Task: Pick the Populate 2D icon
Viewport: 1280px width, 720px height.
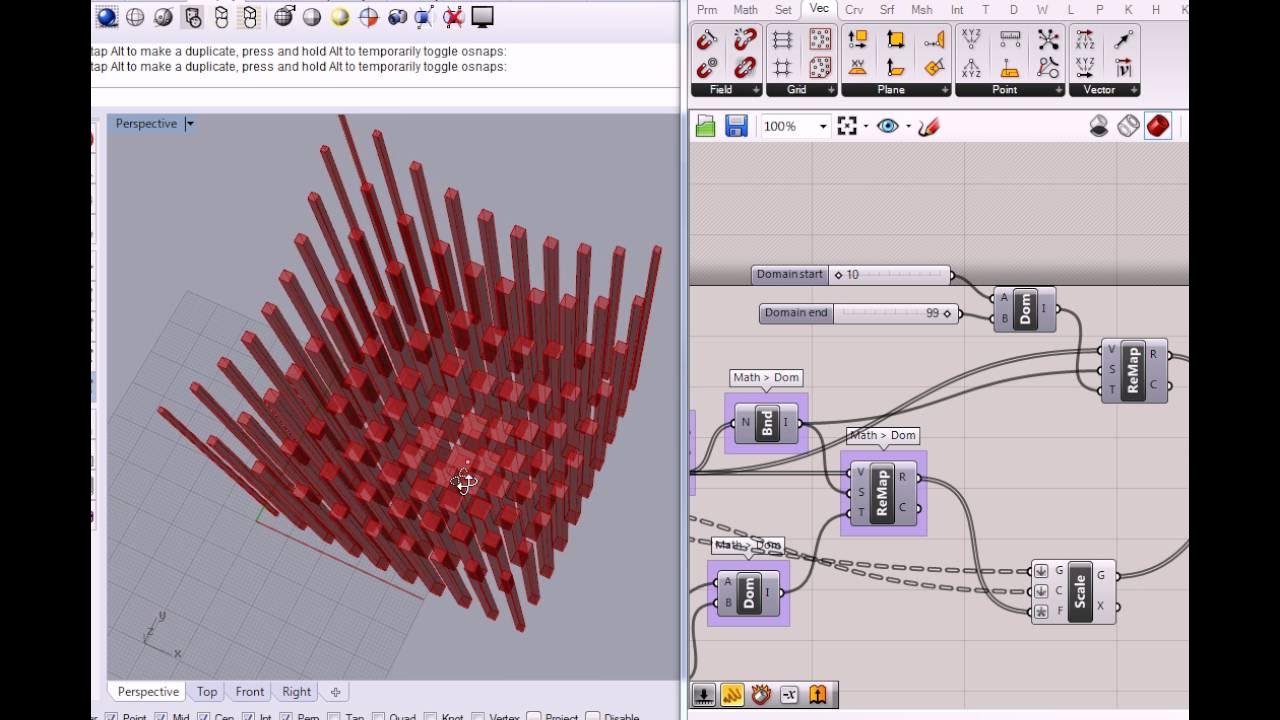Action: 820,40
